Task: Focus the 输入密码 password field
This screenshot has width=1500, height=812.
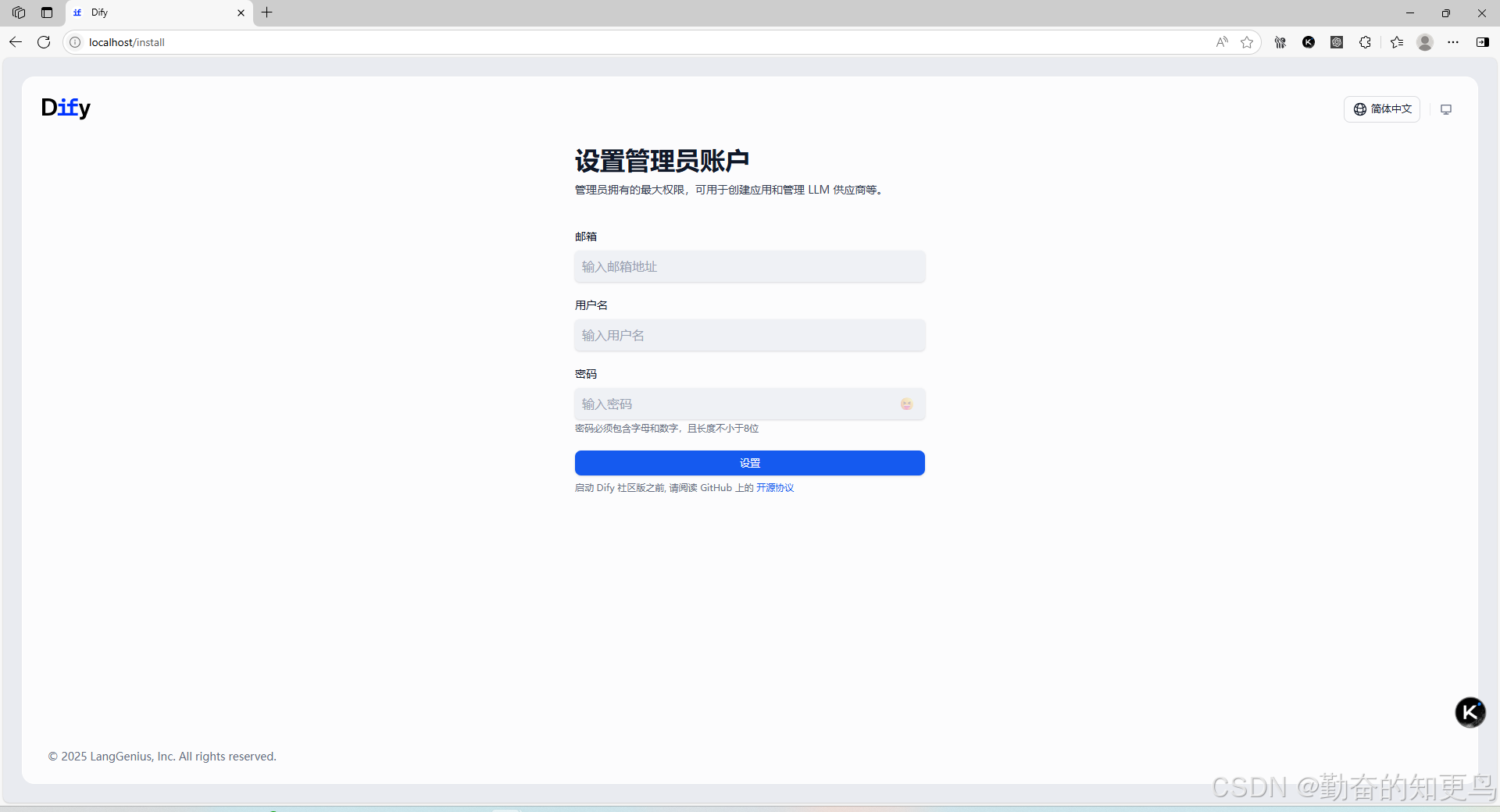Action: click(x=750, y=404)
